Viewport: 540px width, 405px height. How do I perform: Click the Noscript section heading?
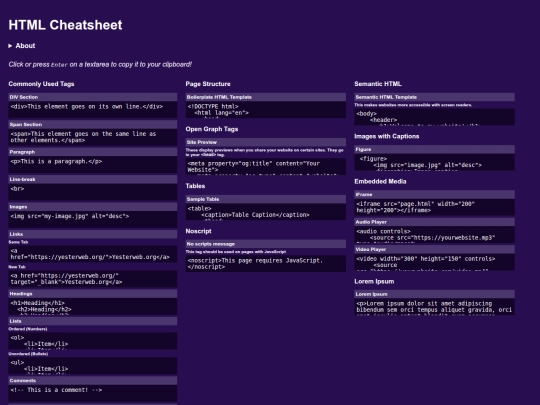(x=198, y=231)
